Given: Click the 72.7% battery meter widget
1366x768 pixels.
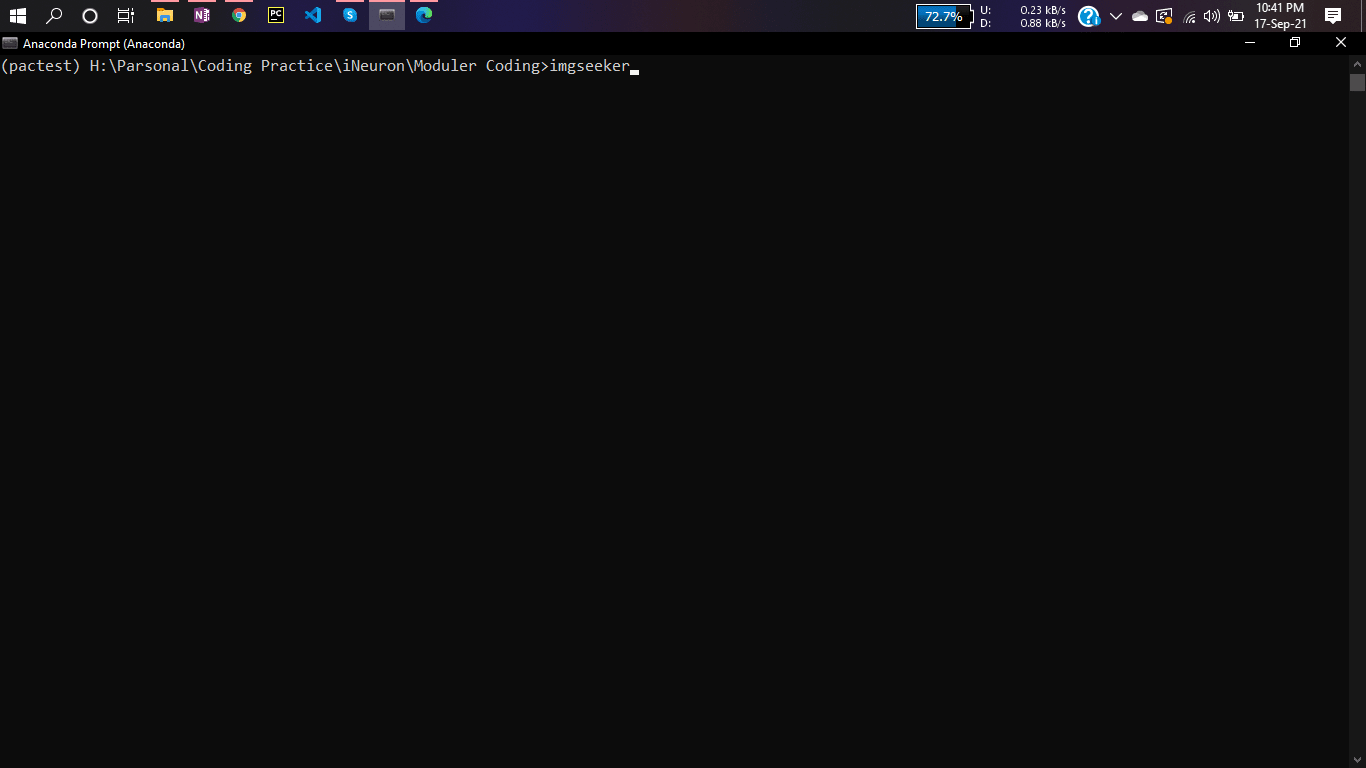Looking at the screenshot, I should click(943, 16).
